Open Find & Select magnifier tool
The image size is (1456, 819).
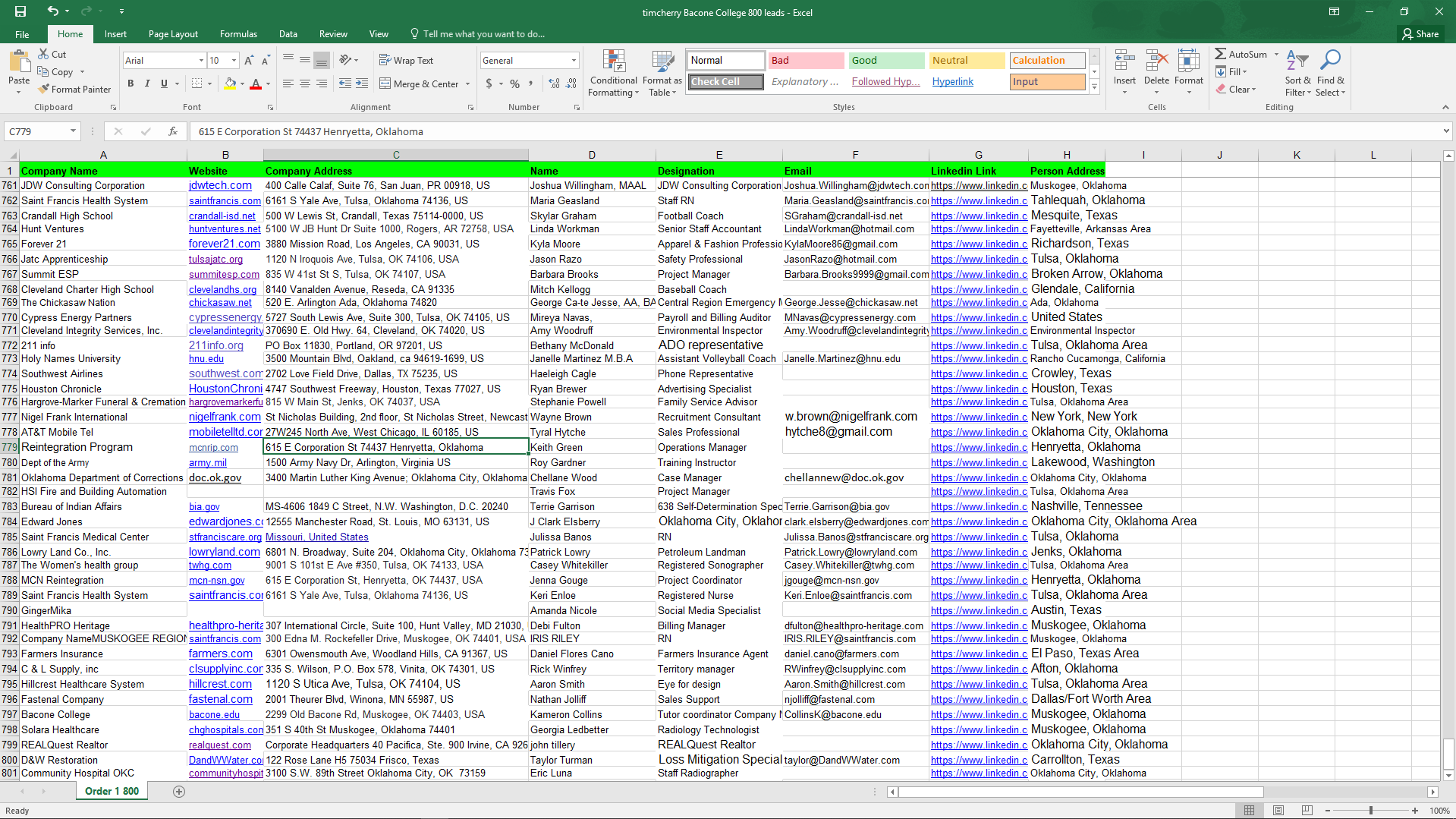click(1330, 74)
